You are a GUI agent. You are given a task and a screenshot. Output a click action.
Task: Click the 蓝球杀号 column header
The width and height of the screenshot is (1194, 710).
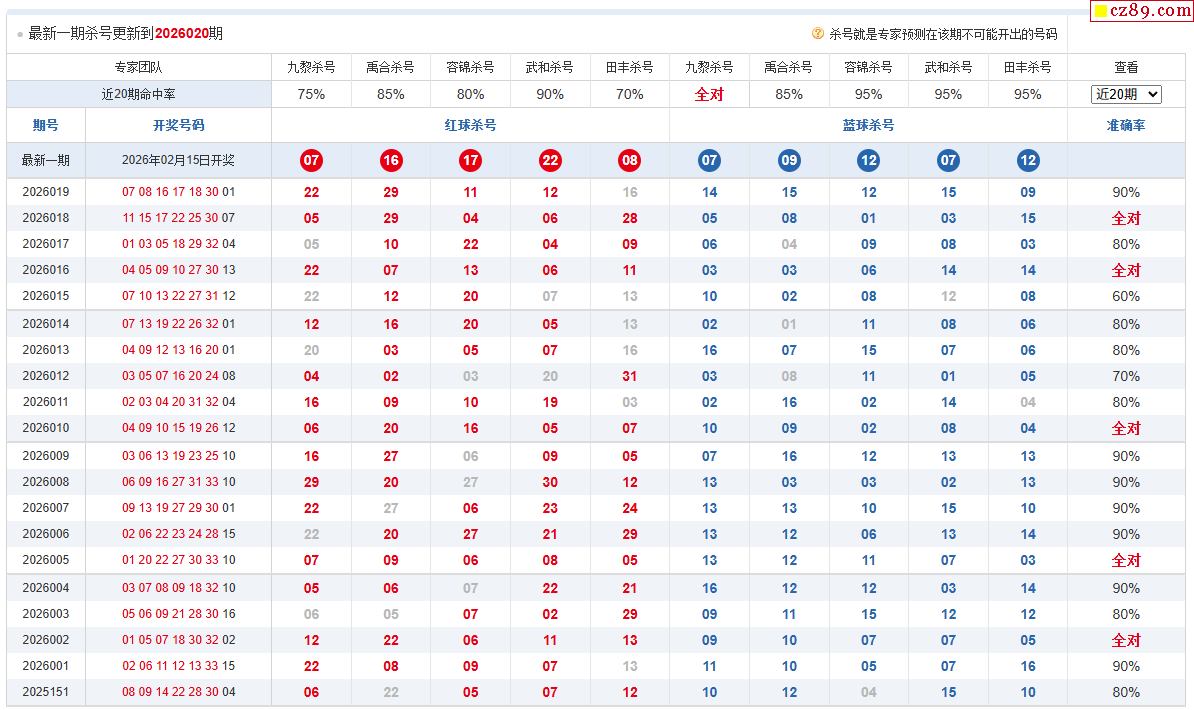[x=868, y=125]
